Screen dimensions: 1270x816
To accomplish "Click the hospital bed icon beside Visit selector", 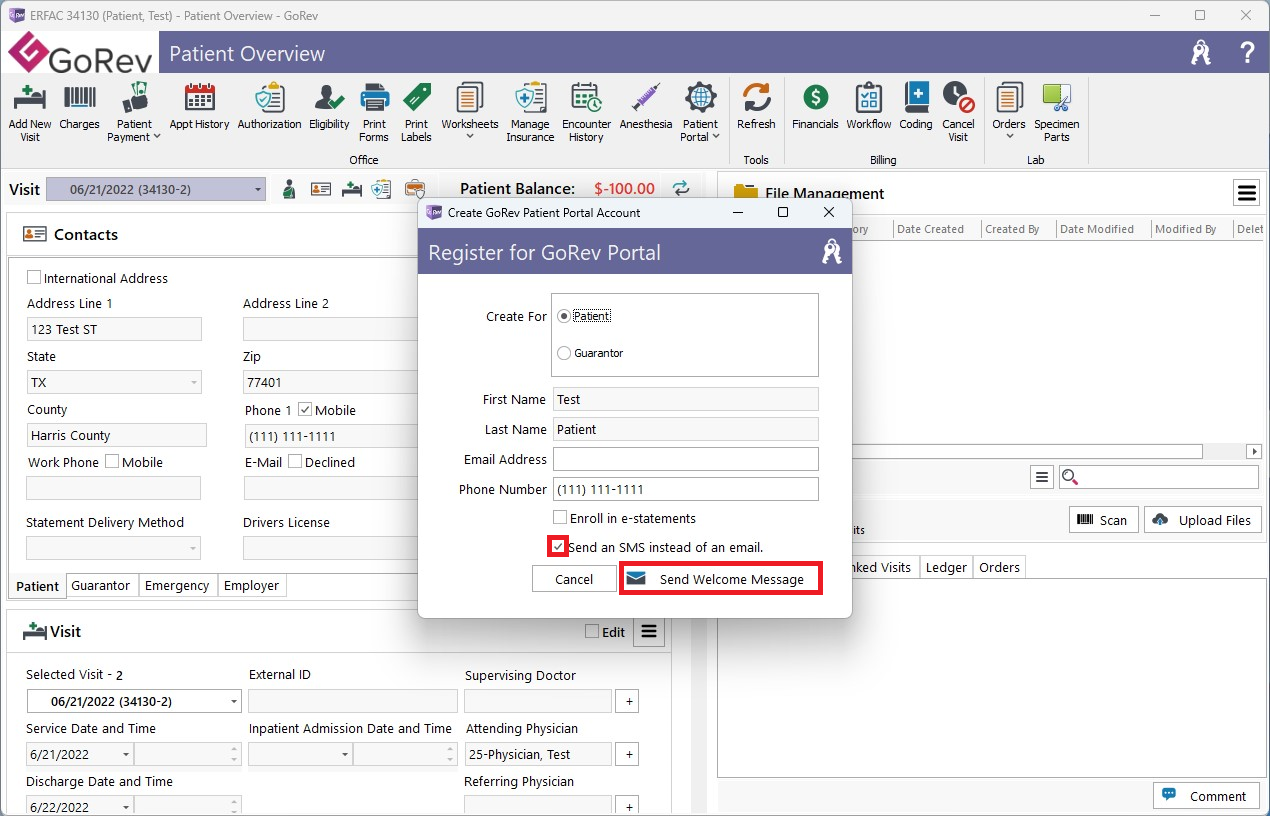I will pyautogui.click(x=351, y=189).
